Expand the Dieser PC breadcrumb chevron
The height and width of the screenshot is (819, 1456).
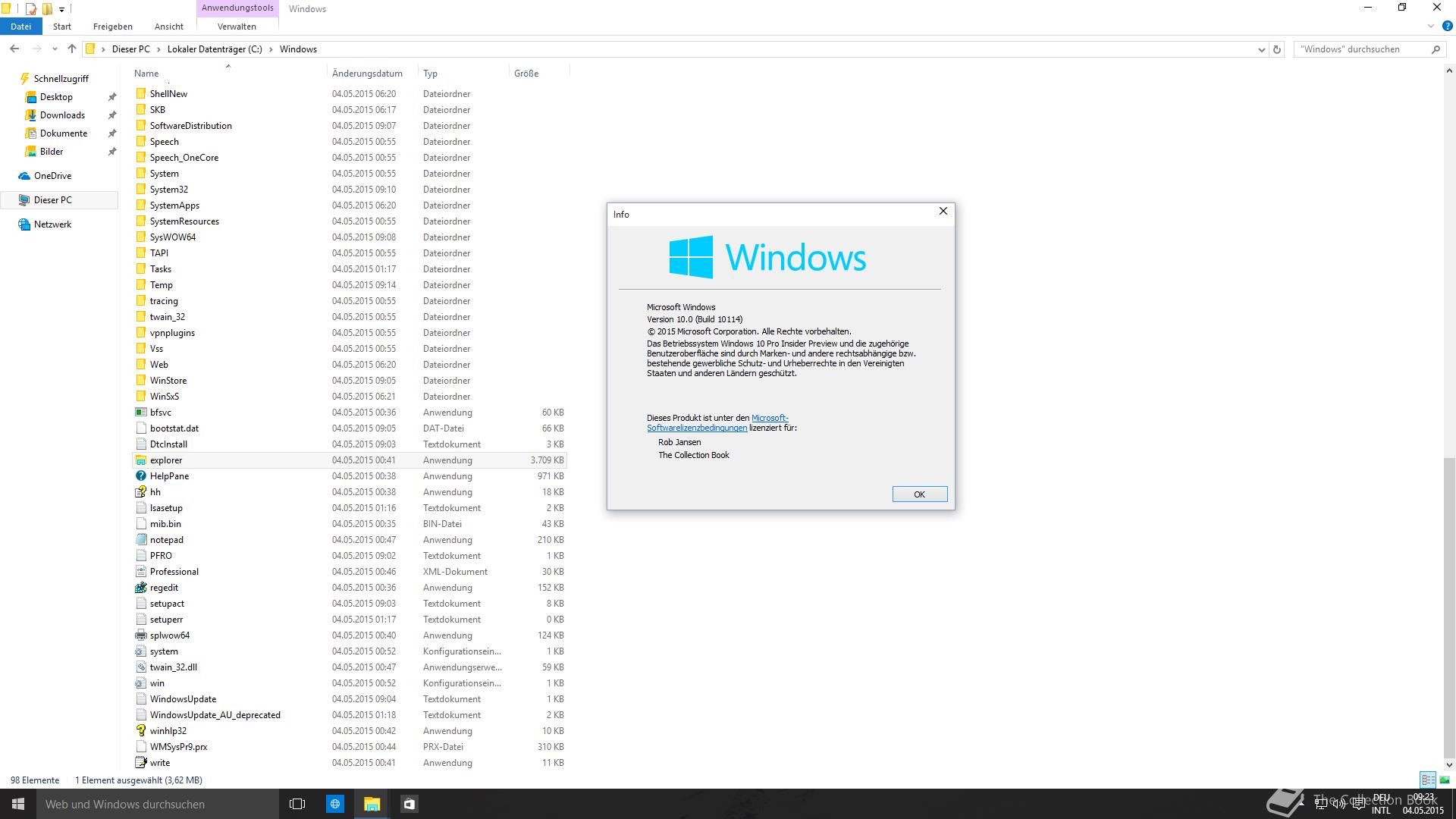(159, 49)
